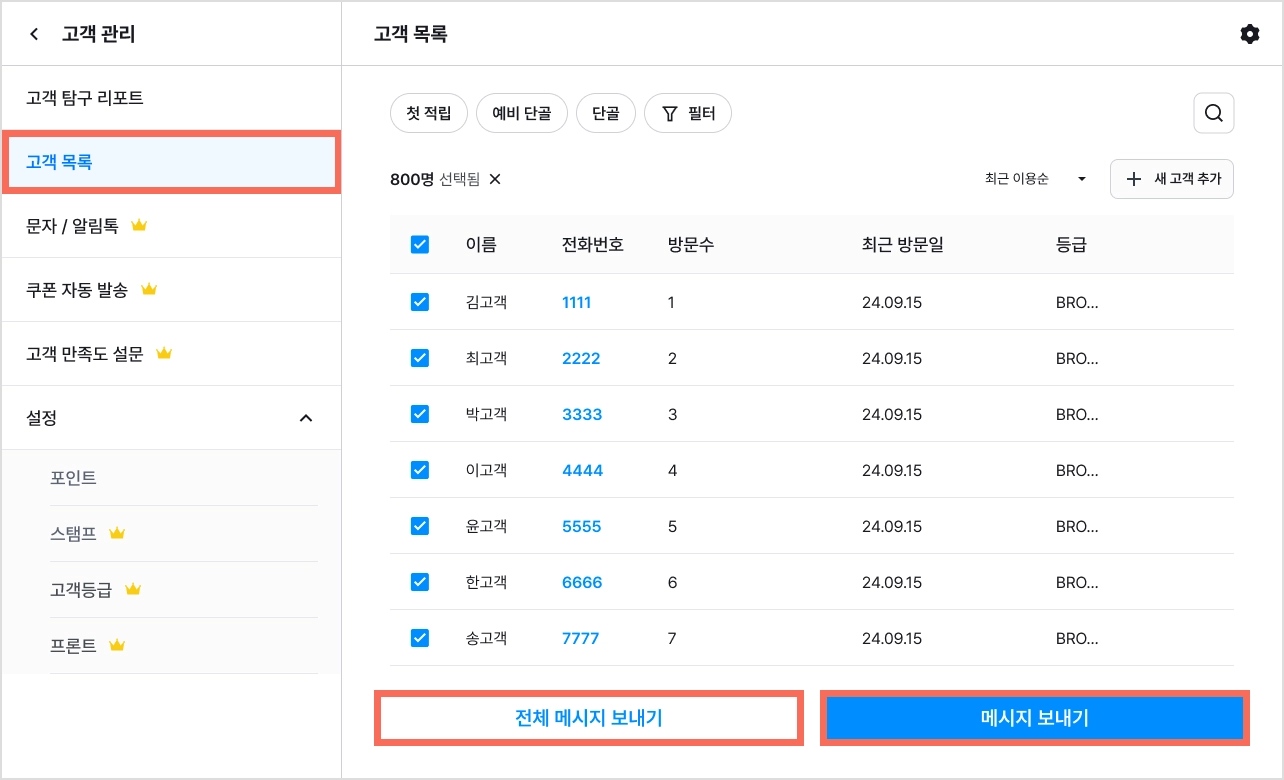Apply the 단골 filter chip
The height and width of the screenshot is (780, 1284).
click(x=605, y=114)
